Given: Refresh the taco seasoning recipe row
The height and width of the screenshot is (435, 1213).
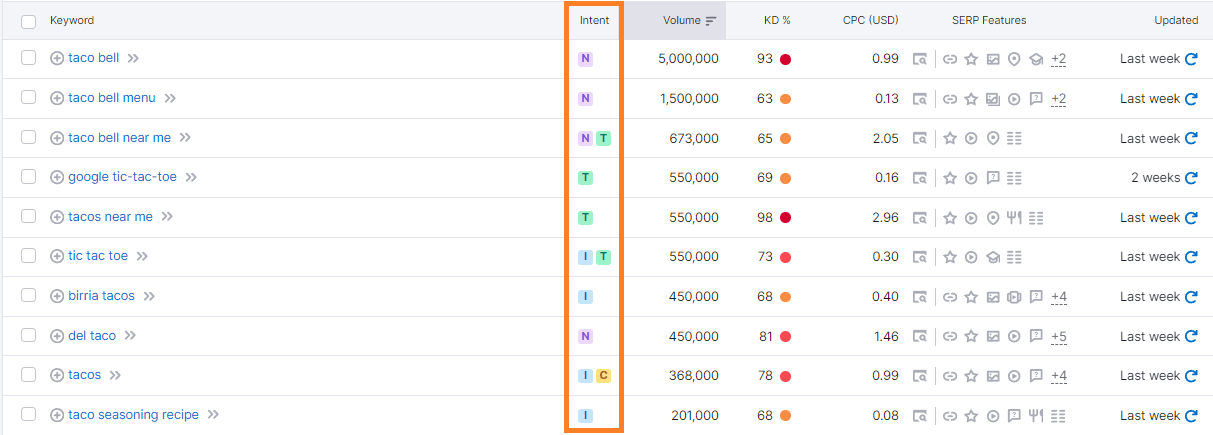Looking at the screenshot, I should click(1191, 416).
